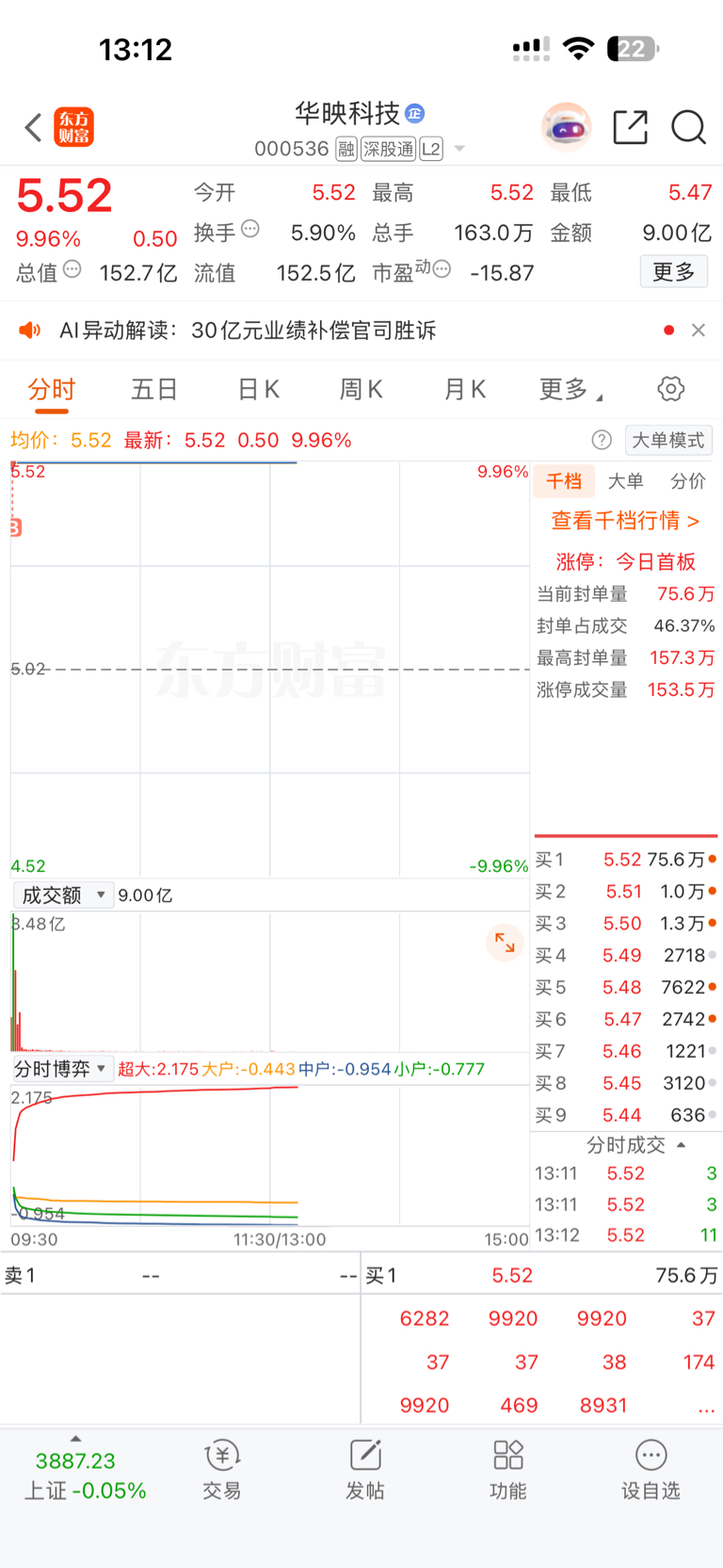The height and width of the screenshot is (1568, 723).
Task: Open the 成交额 indicator dropdown
Action: point(63,895)
